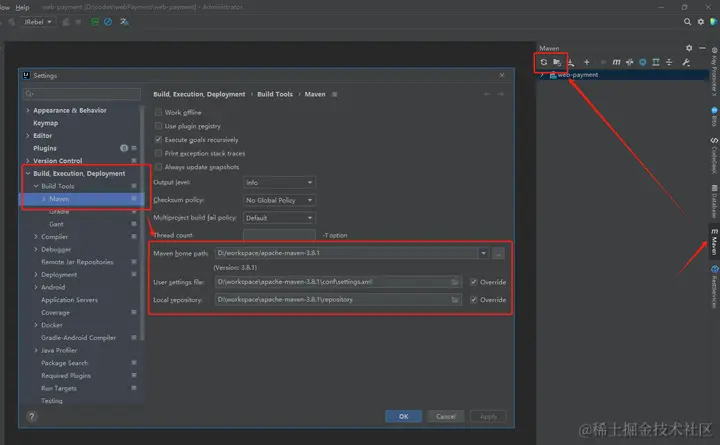Open the Help menu
Screen dimensions: 720x445
(22, 7)
